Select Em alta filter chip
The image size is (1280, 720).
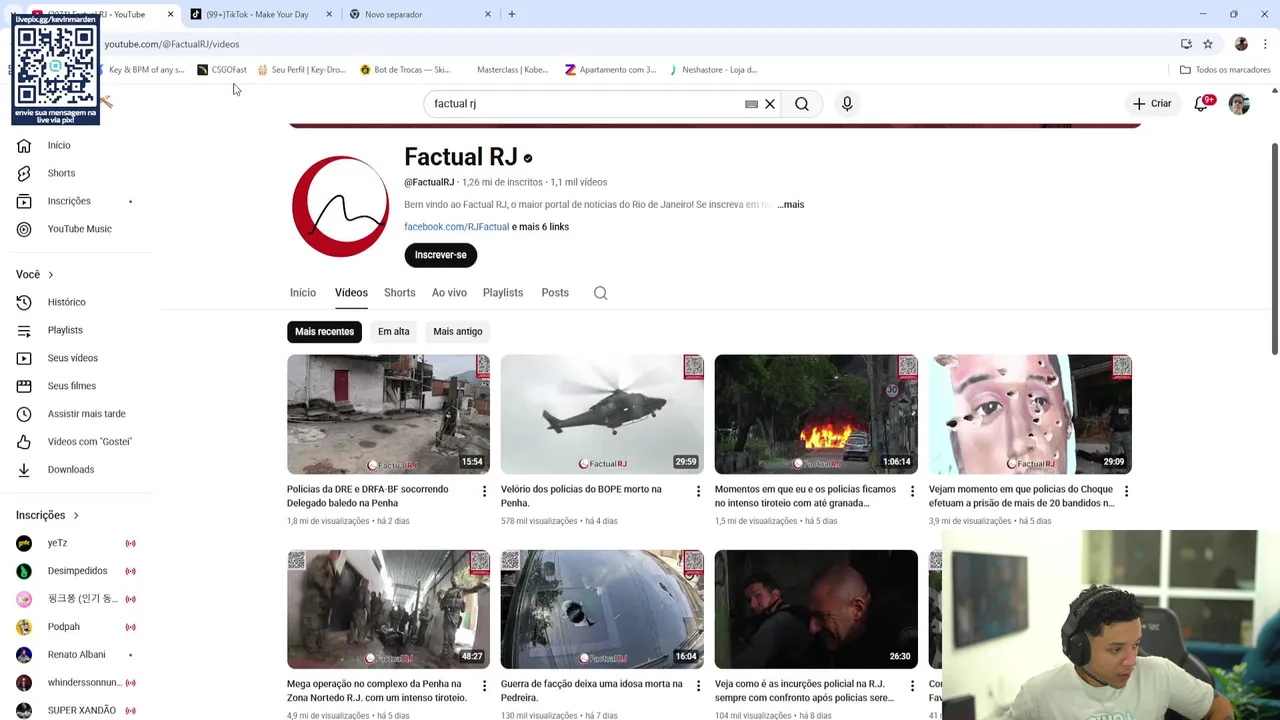tap(394, 332)
